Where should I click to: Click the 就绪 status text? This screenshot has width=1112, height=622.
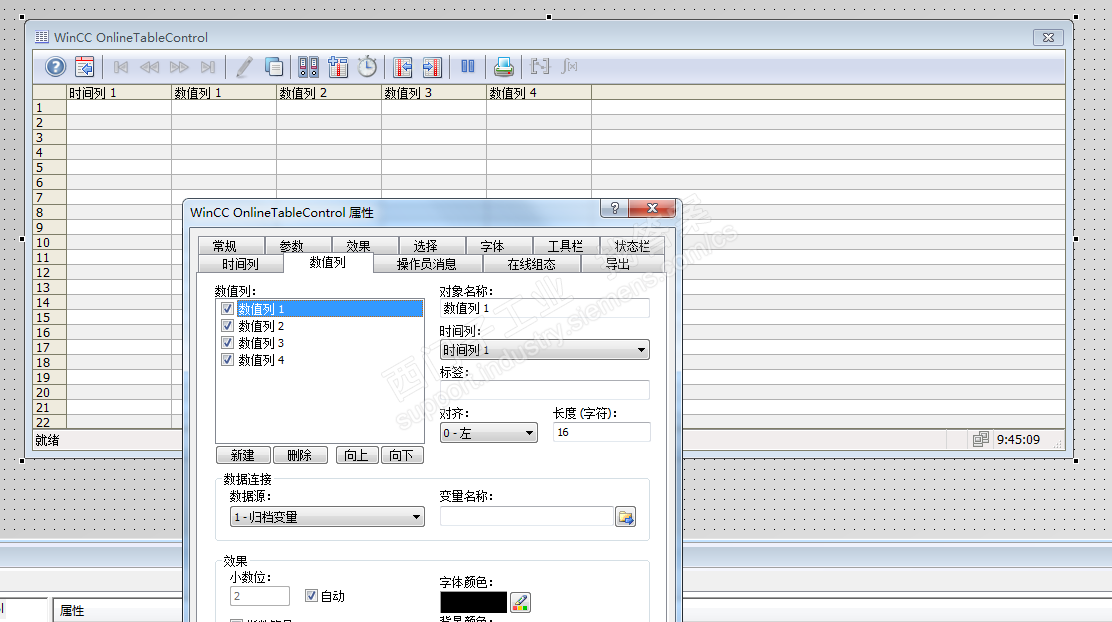tap(48, 440)
